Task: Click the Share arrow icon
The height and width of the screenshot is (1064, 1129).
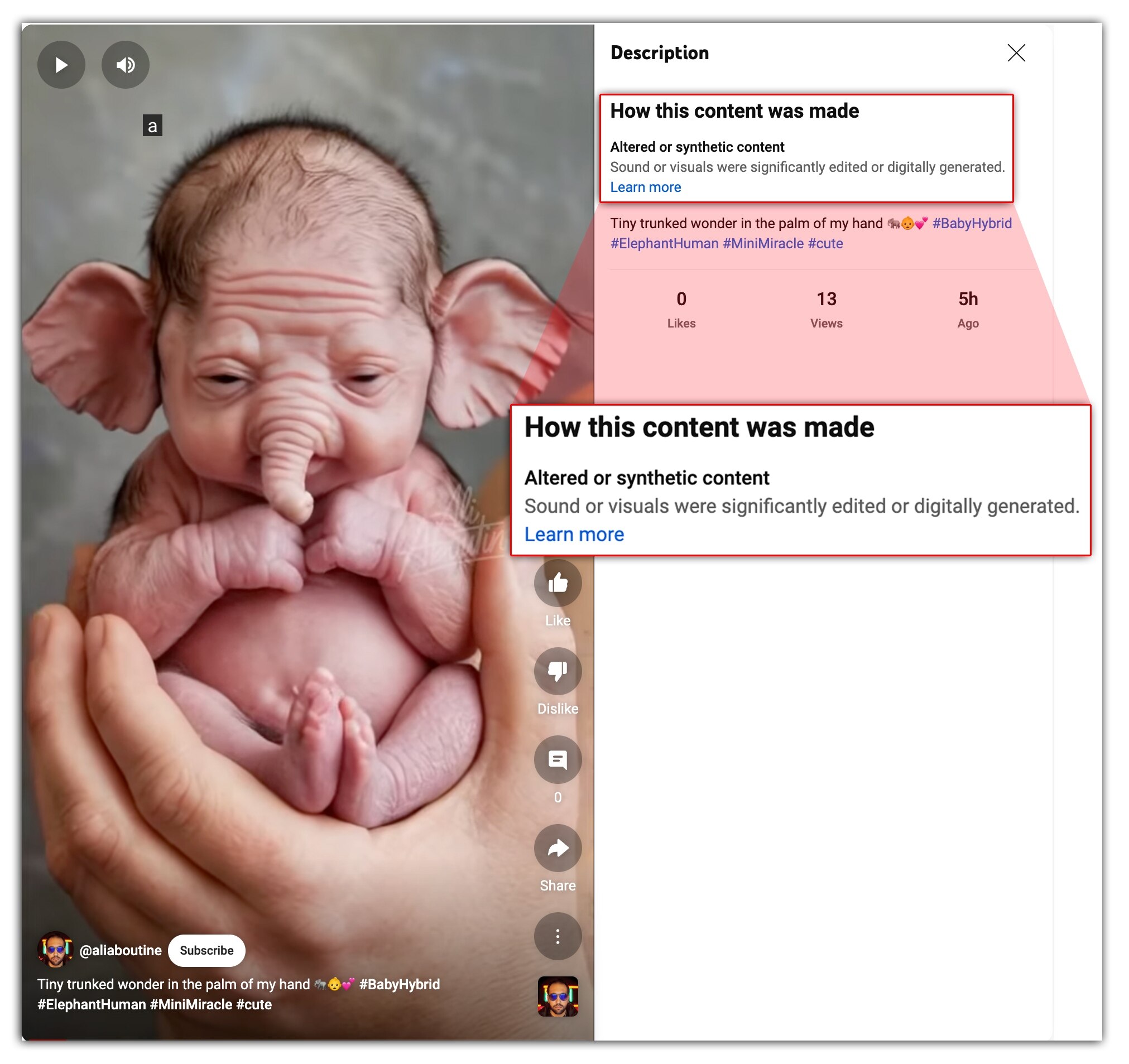Action: pos(558,848)
